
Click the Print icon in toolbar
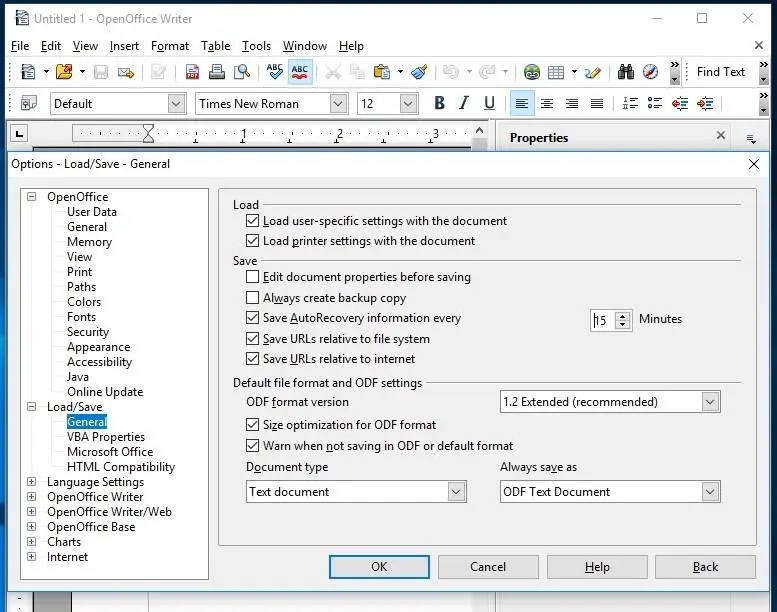click(217, 72)
